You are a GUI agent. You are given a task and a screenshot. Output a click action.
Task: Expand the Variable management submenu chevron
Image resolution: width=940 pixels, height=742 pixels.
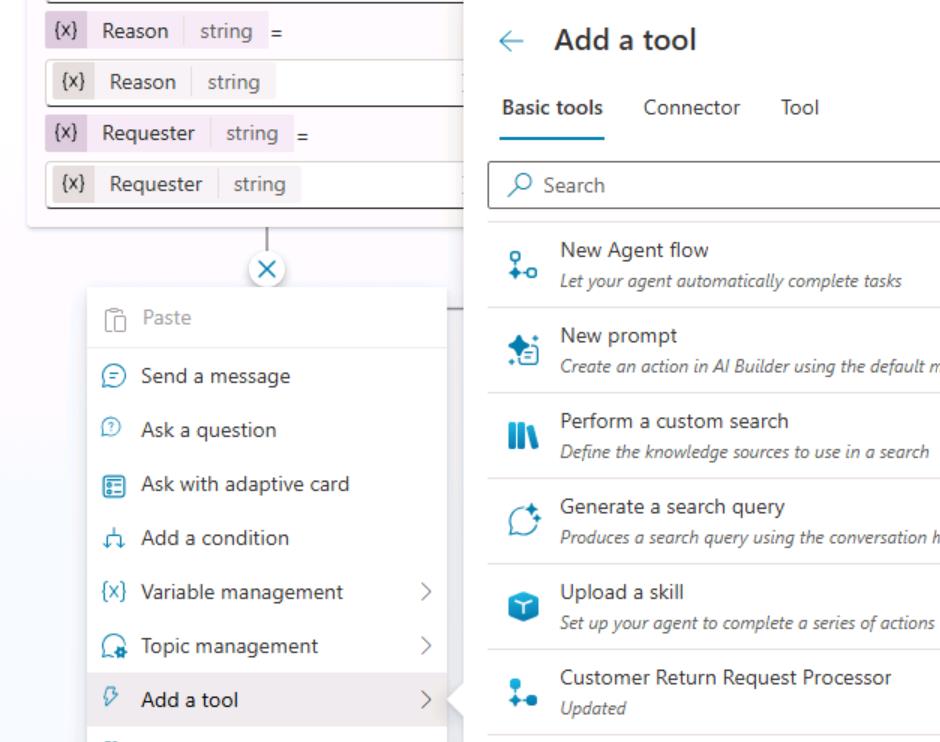point(426,592)
